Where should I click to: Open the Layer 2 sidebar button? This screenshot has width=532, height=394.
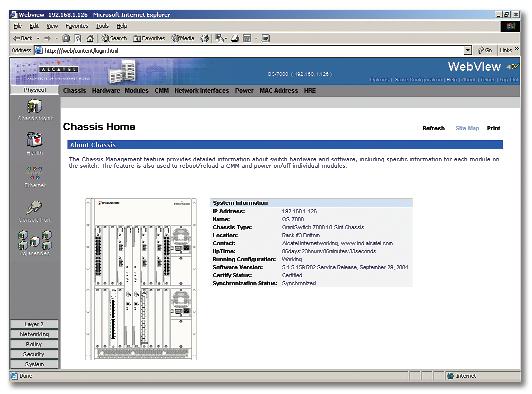pos(34,324)
